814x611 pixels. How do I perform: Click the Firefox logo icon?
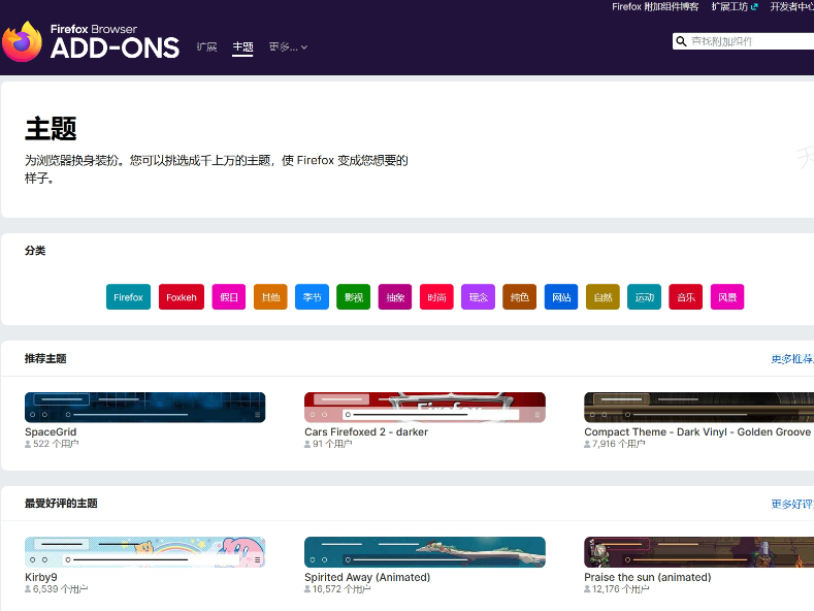(x=22, y=42)
